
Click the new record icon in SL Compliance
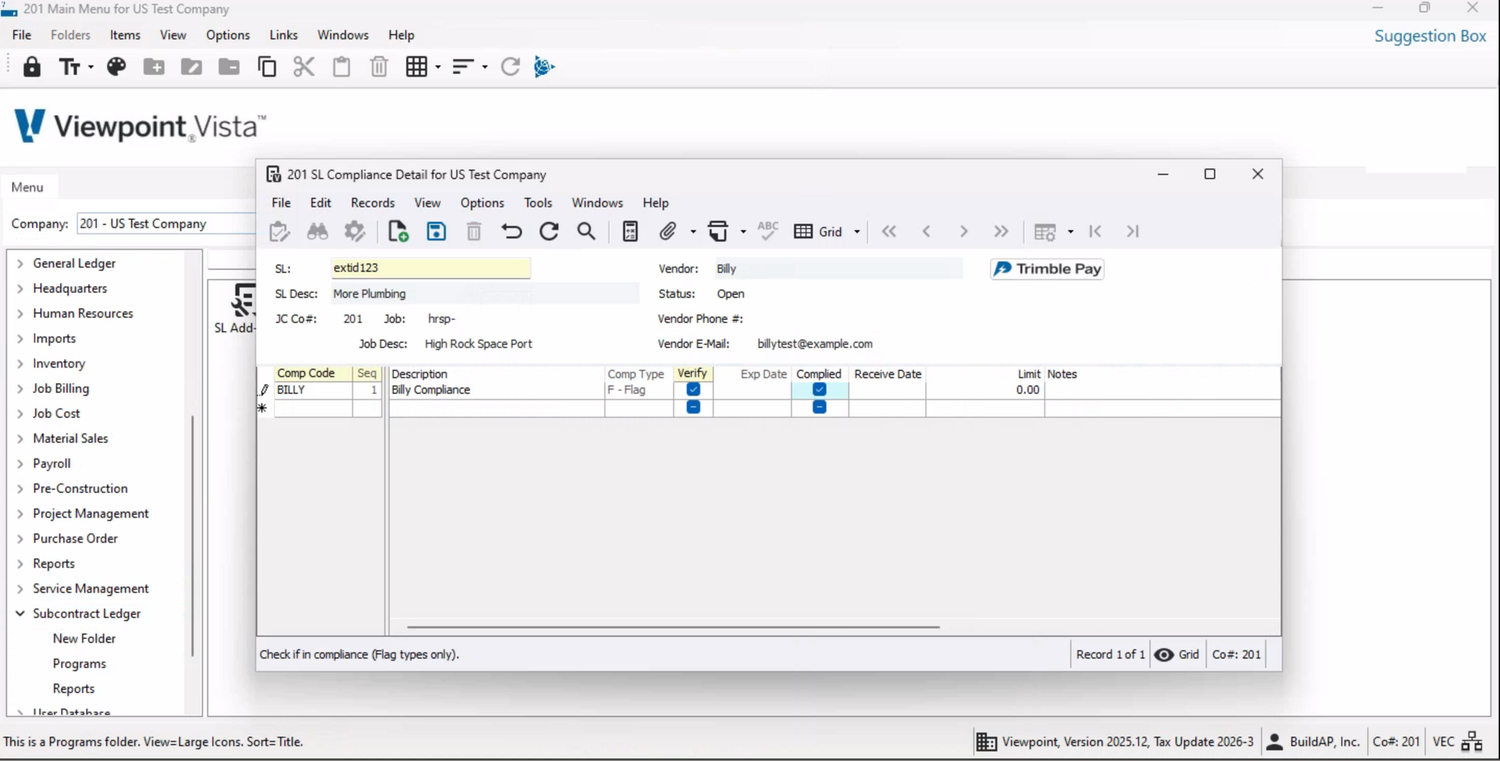click(398, 231)
